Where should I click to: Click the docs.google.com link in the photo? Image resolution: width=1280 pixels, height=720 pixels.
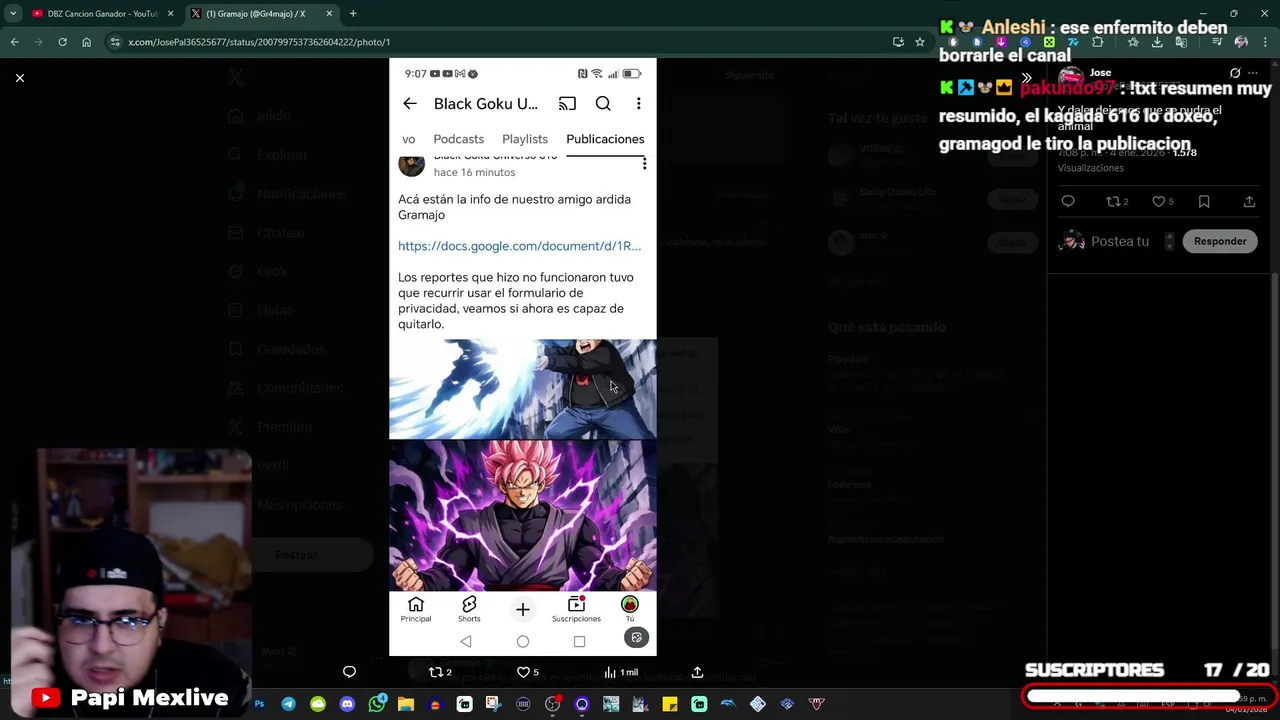(x=519, y=246)
